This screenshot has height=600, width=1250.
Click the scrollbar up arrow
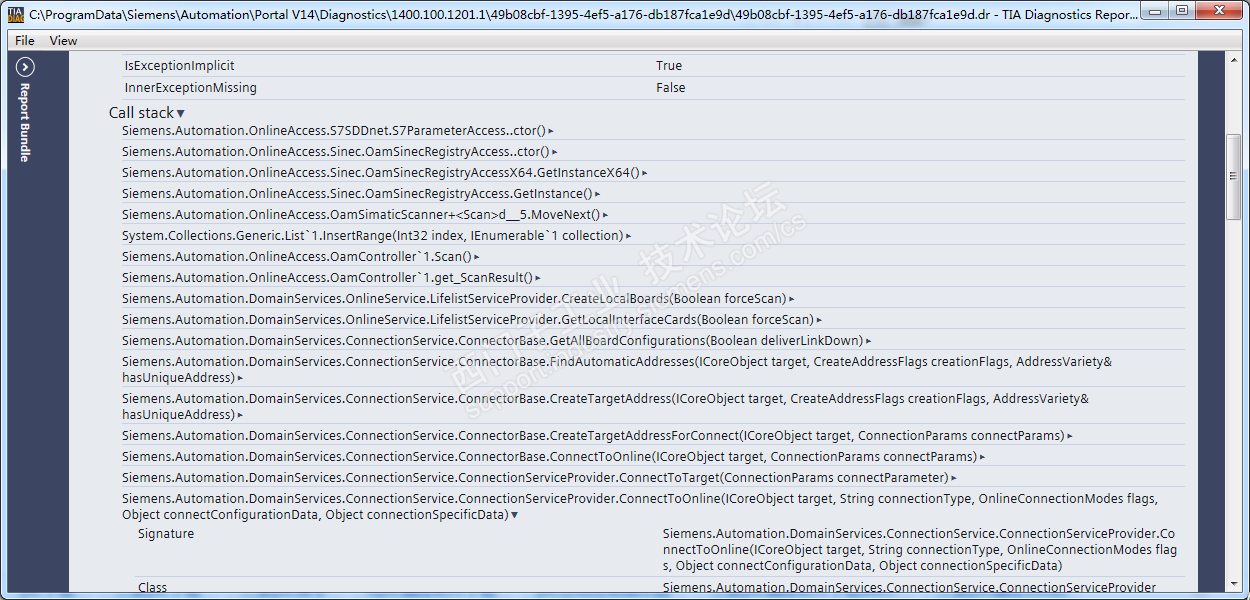(1233, 58)
